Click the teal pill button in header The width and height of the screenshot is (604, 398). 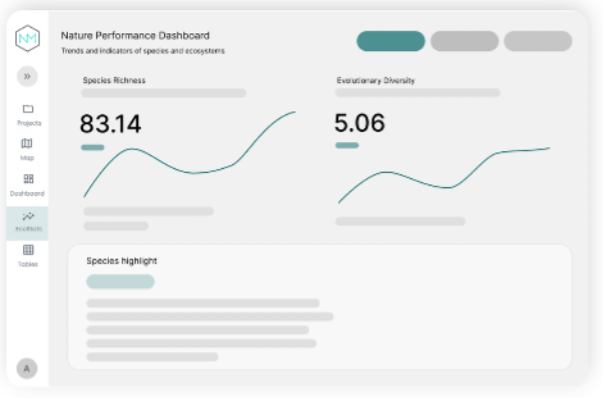(391, 41)
